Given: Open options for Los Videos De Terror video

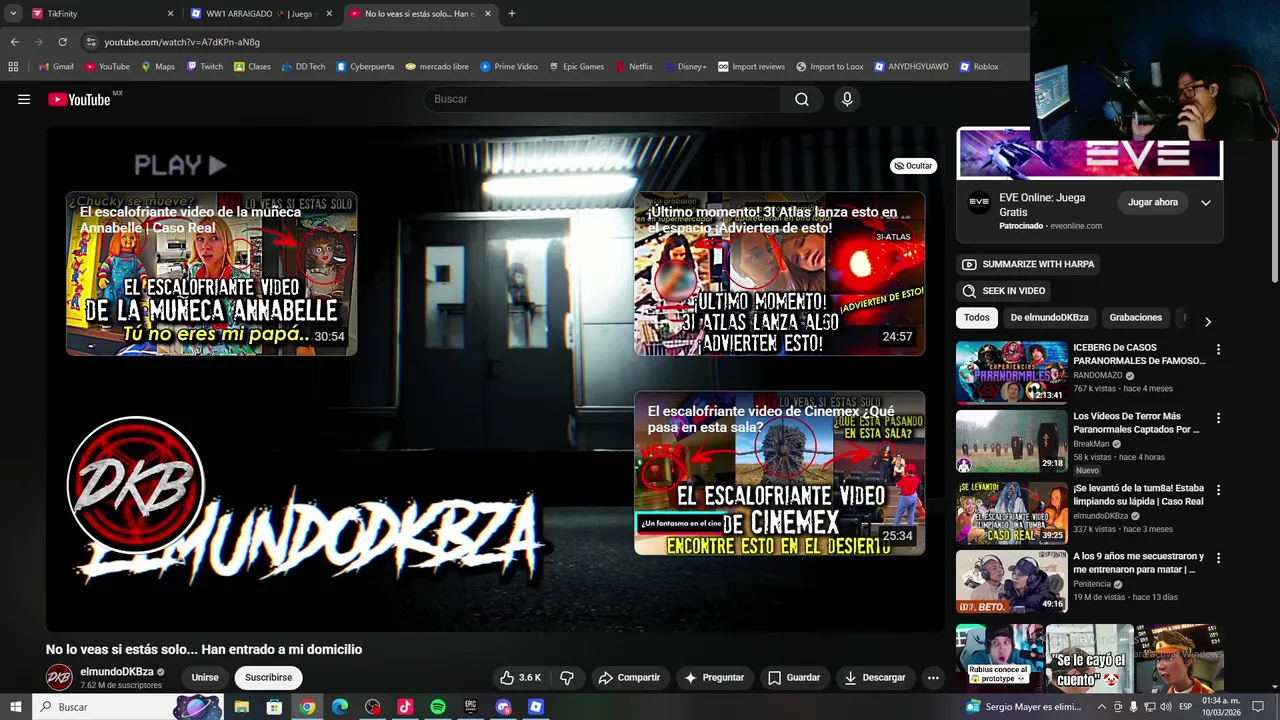Looking at the screenshot, I should 1218,418.
